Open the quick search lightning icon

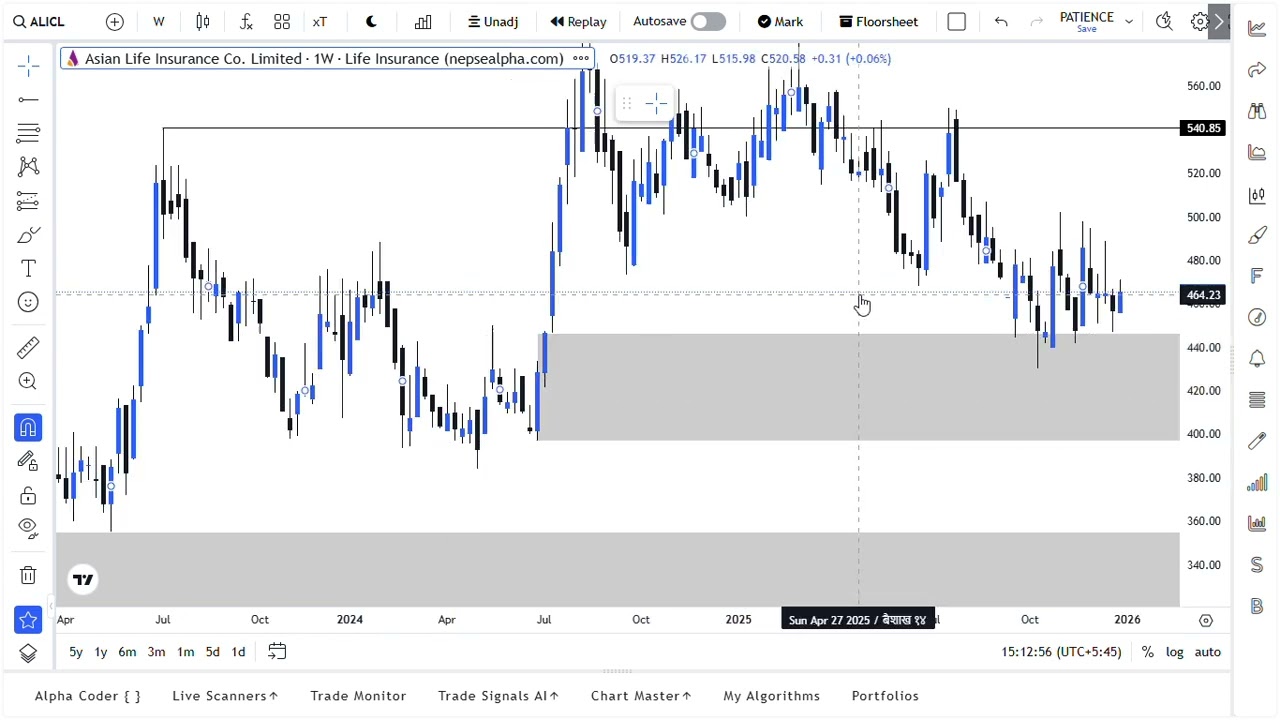pyautogui.click(x=1164, y=21)
